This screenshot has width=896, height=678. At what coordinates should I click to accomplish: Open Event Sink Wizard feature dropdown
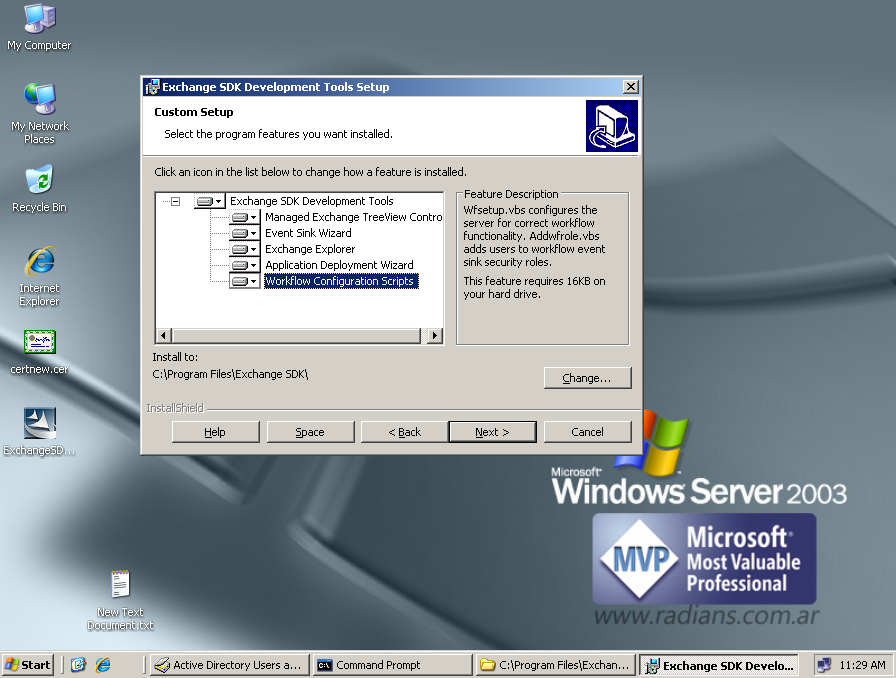244,233
